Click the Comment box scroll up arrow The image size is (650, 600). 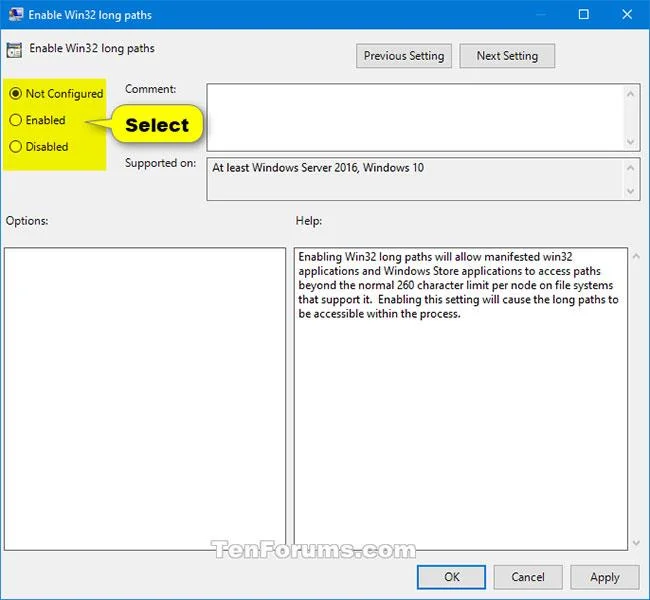point(631,94)
